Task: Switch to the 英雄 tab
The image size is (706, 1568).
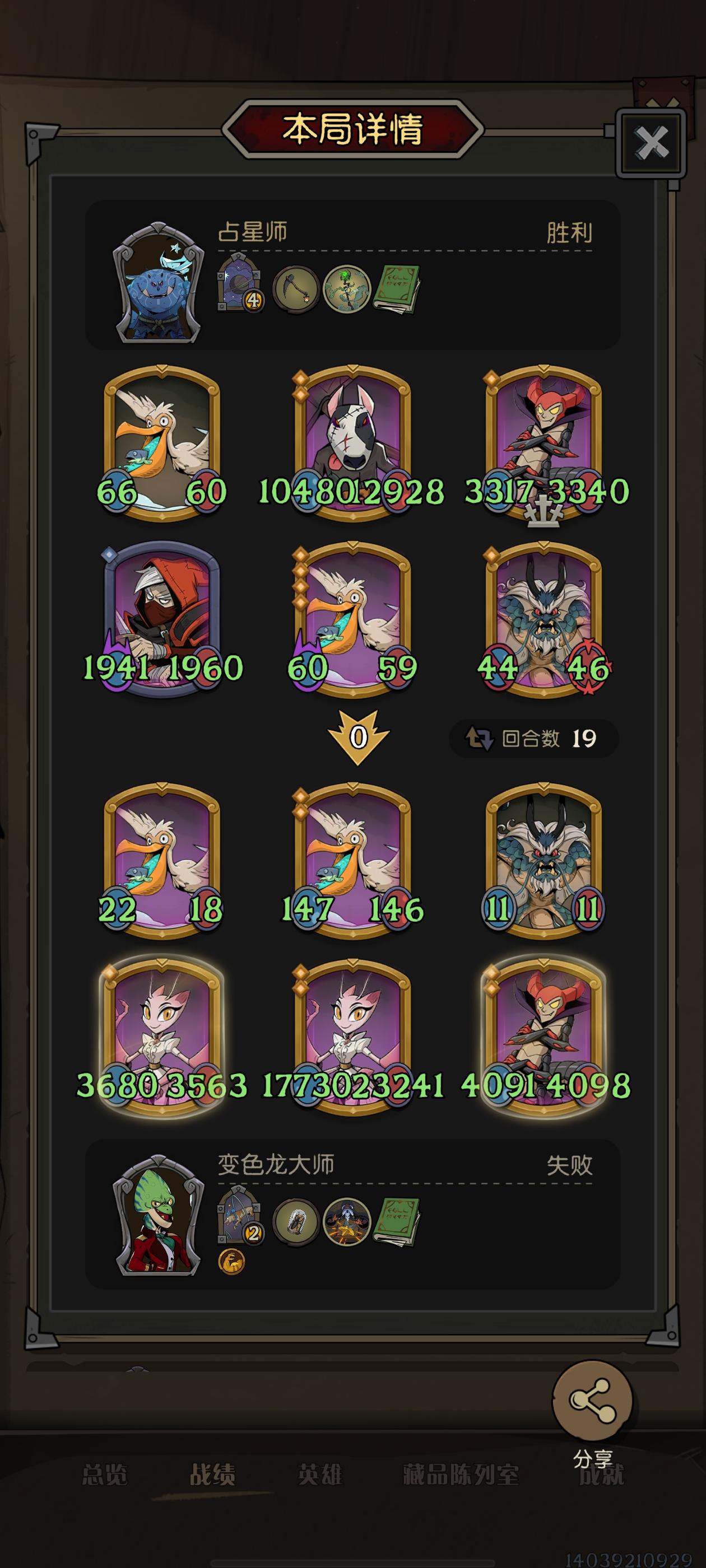Action: coord(321,1475)
